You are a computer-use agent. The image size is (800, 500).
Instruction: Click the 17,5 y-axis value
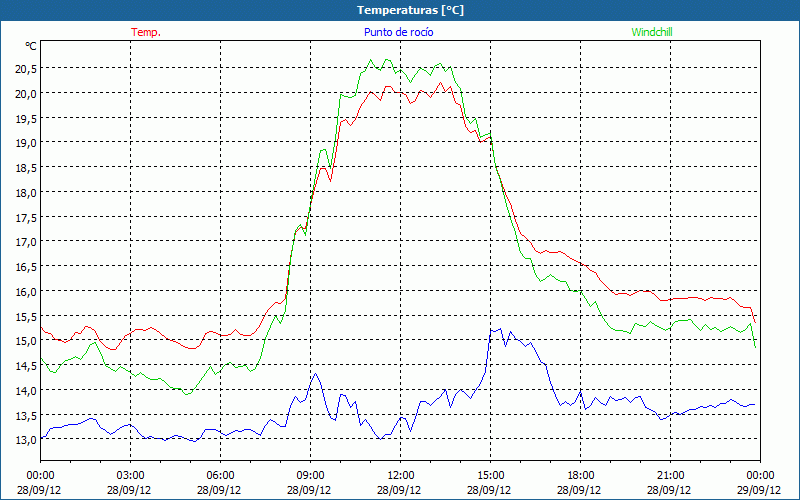tap(26, 218)
